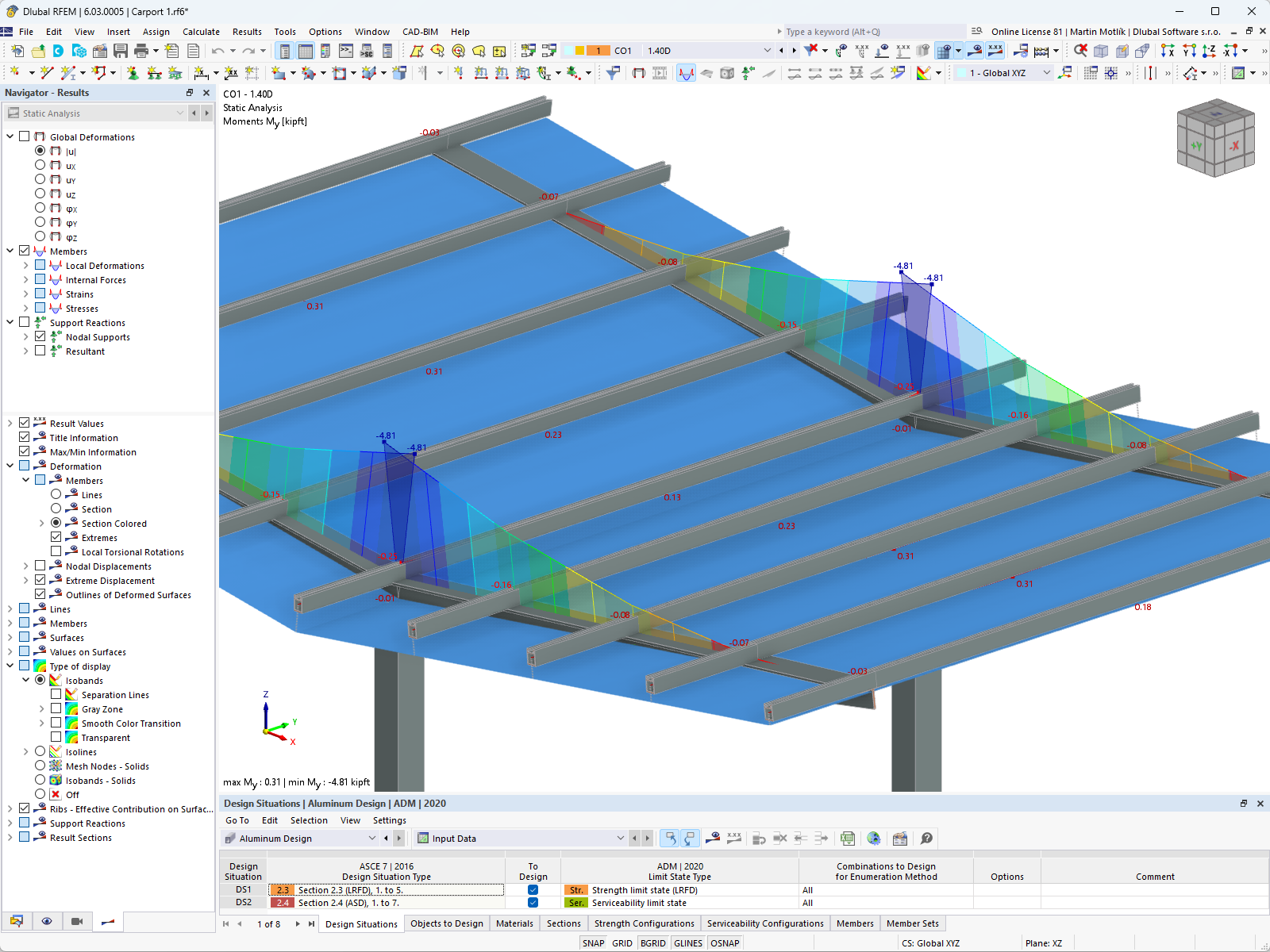This screenshot has height=952, width=1270.
Task: Select the rendered solid model cube icon
Action: tap(725, 72)
